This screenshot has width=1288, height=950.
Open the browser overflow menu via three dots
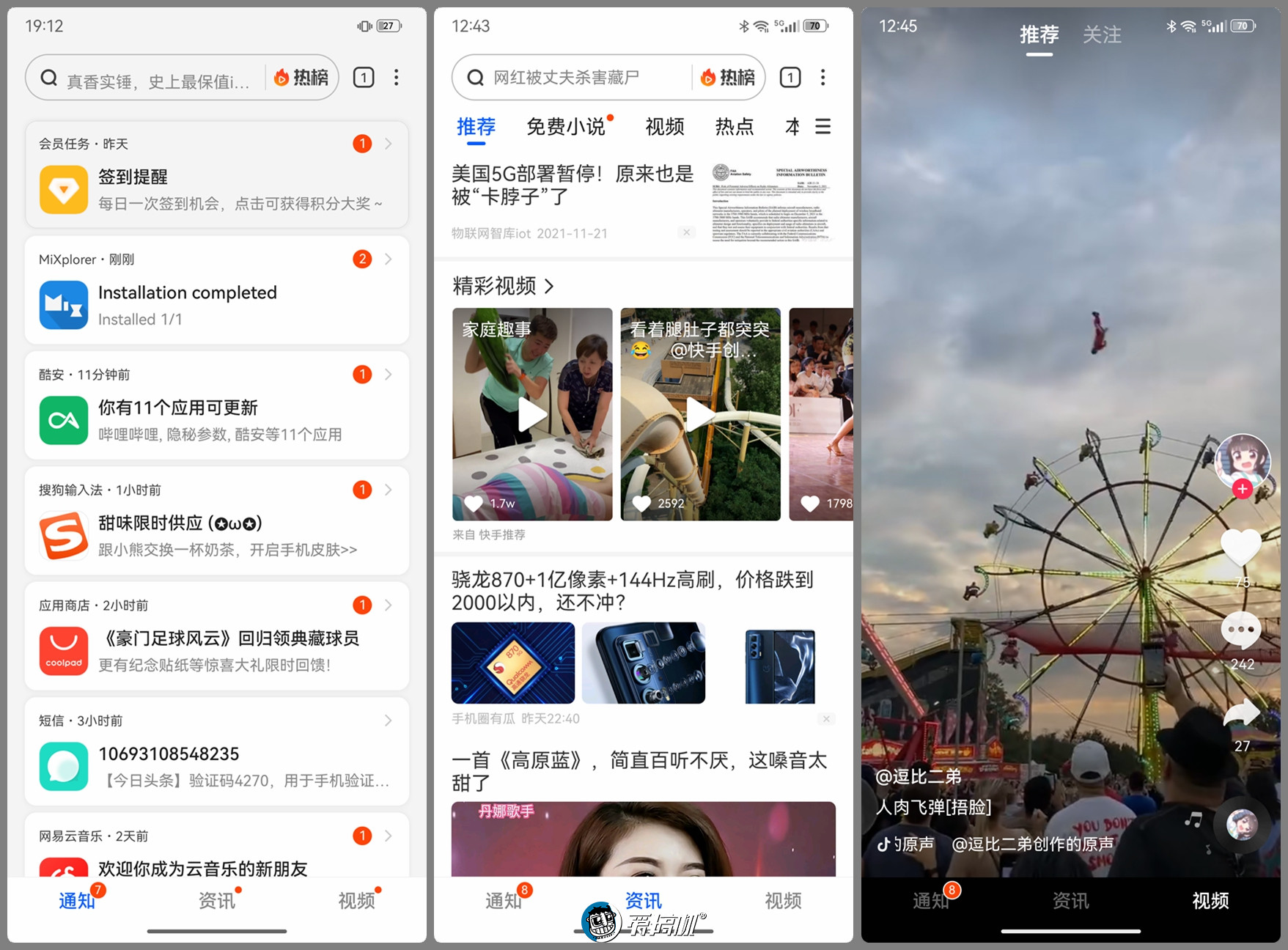823,77
